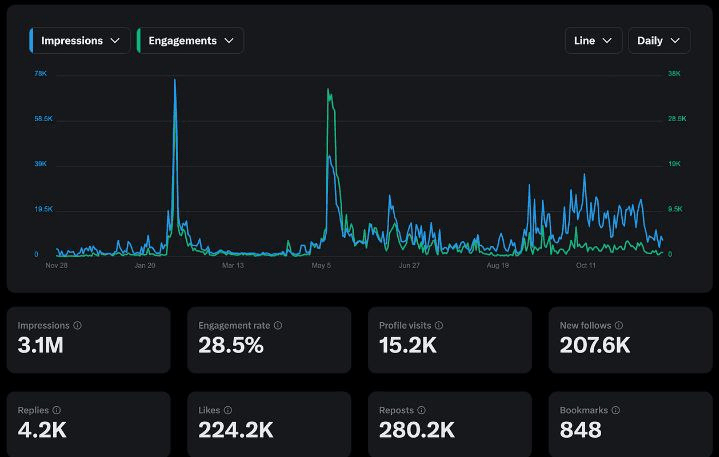The image size is (719, 457).
Task: Open the Engagements metric dropdown
Action: [x=190, y=40]
